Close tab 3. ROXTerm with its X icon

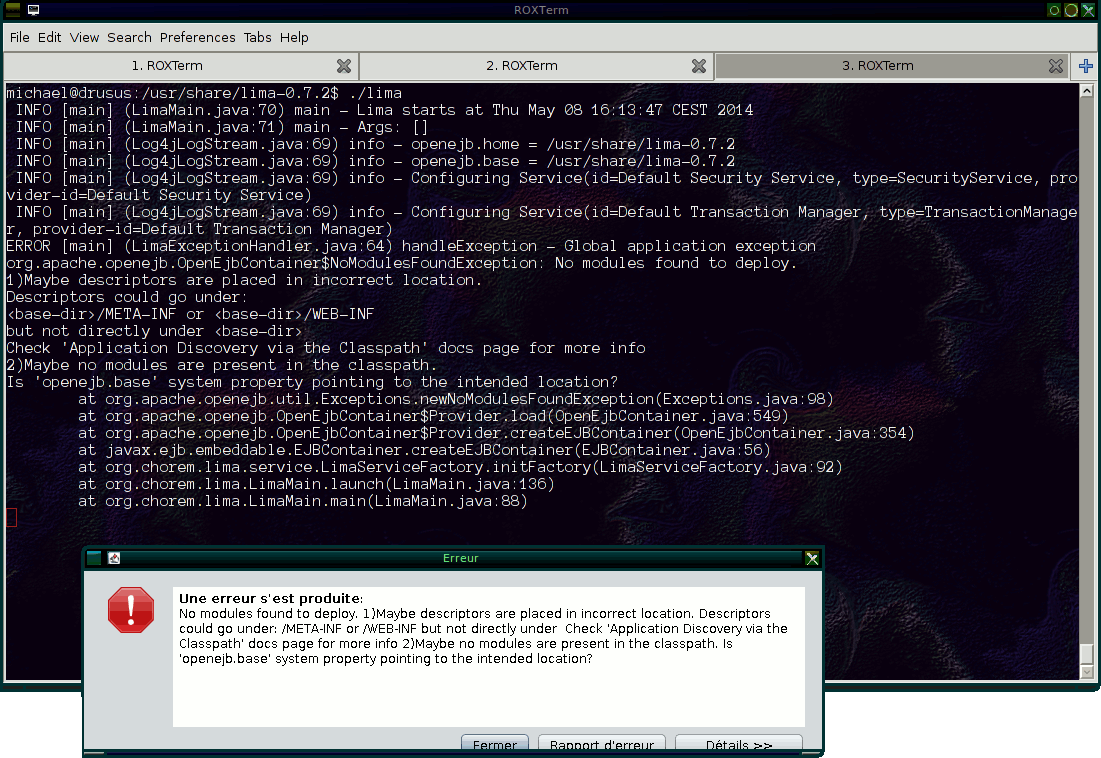point(1055,66)
